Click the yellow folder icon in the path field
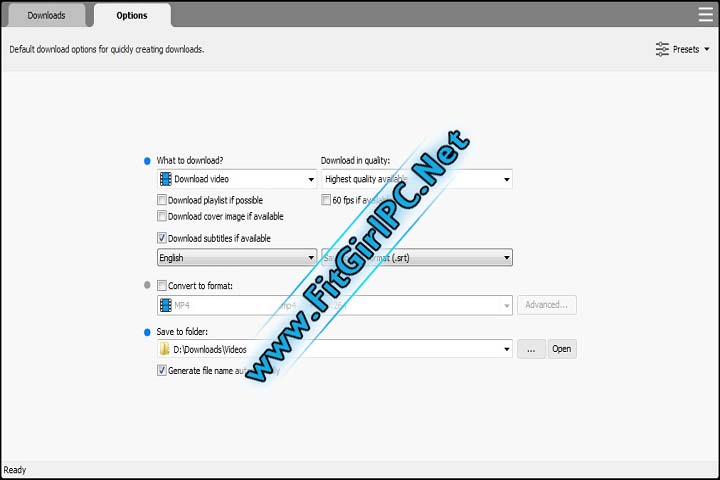This screenshot has width=720, height=480. click(165, 349)
